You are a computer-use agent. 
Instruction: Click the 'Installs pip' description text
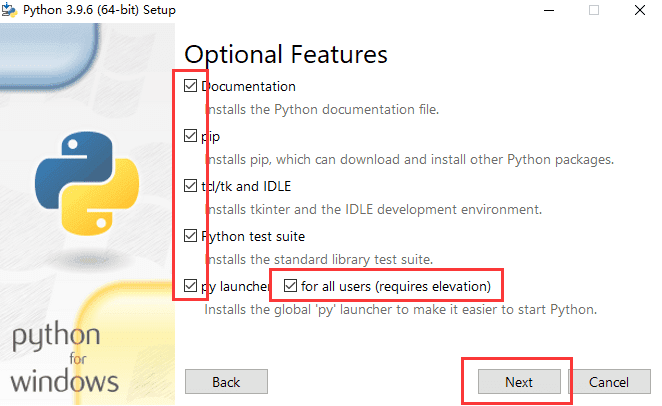409,160
